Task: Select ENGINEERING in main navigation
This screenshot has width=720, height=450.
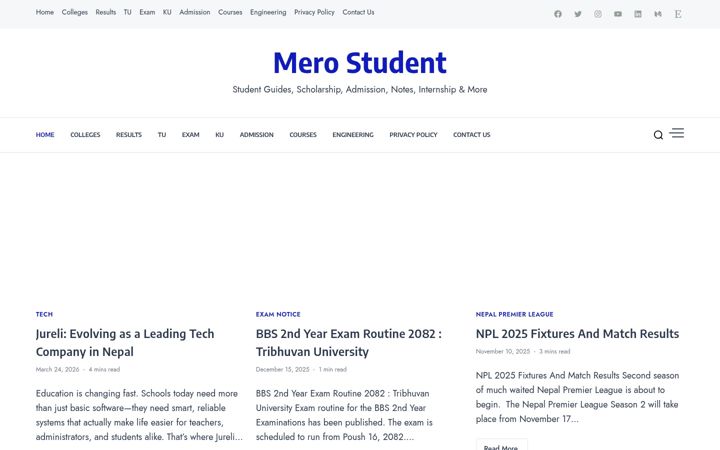Action: click(353, 135)
